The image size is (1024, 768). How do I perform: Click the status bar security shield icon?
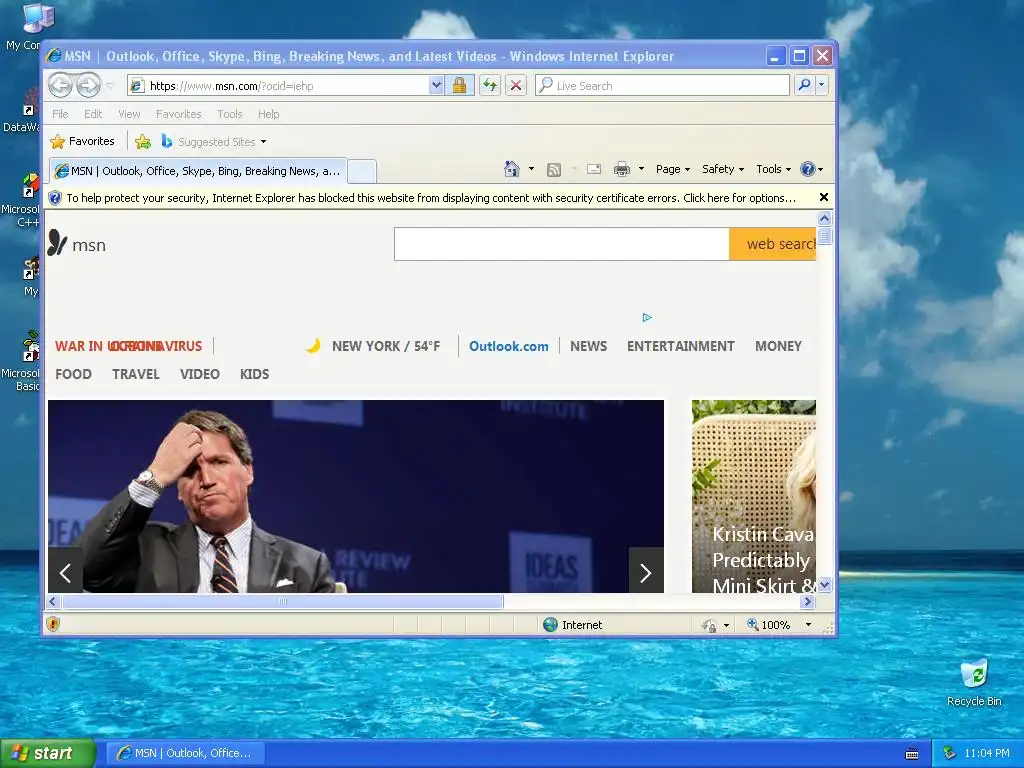53,624
